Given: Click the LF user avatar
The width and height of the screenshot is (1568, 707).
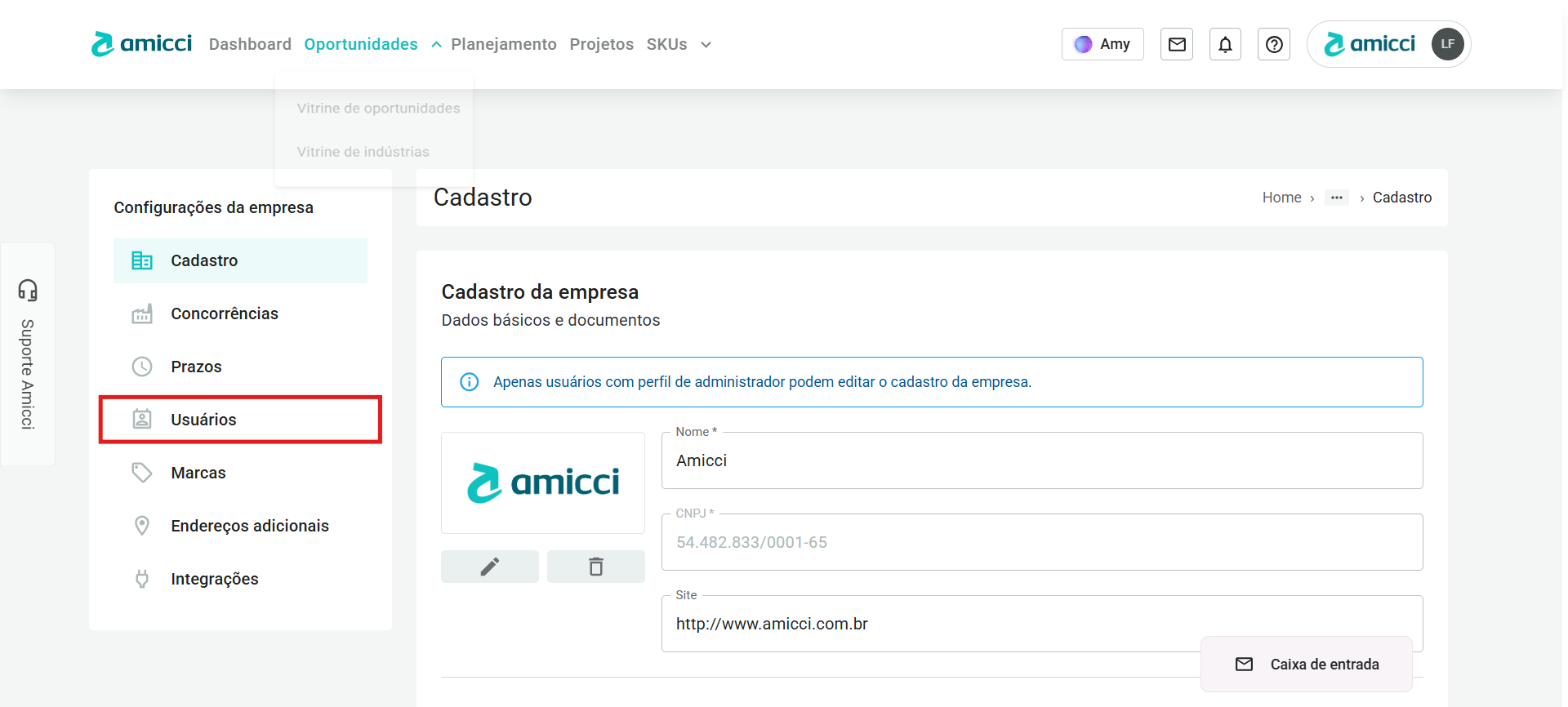Looking at the screenshot, I should [1447, 44].
